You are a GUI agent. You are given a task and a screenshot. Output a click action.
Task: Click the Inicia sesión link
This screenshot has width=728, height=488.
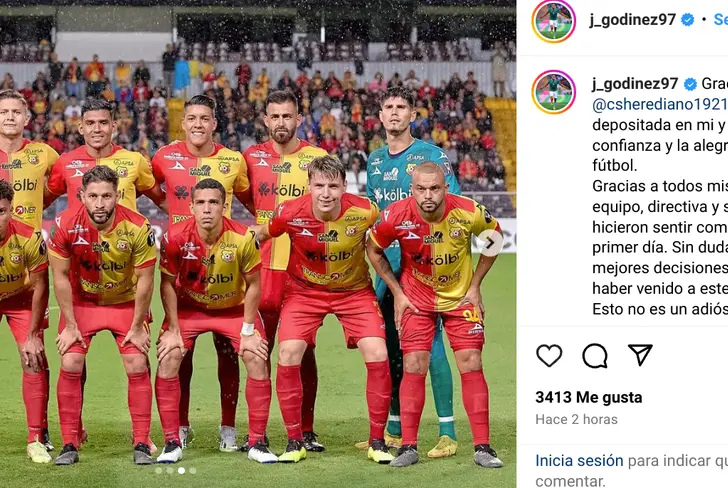pos(579,461)
